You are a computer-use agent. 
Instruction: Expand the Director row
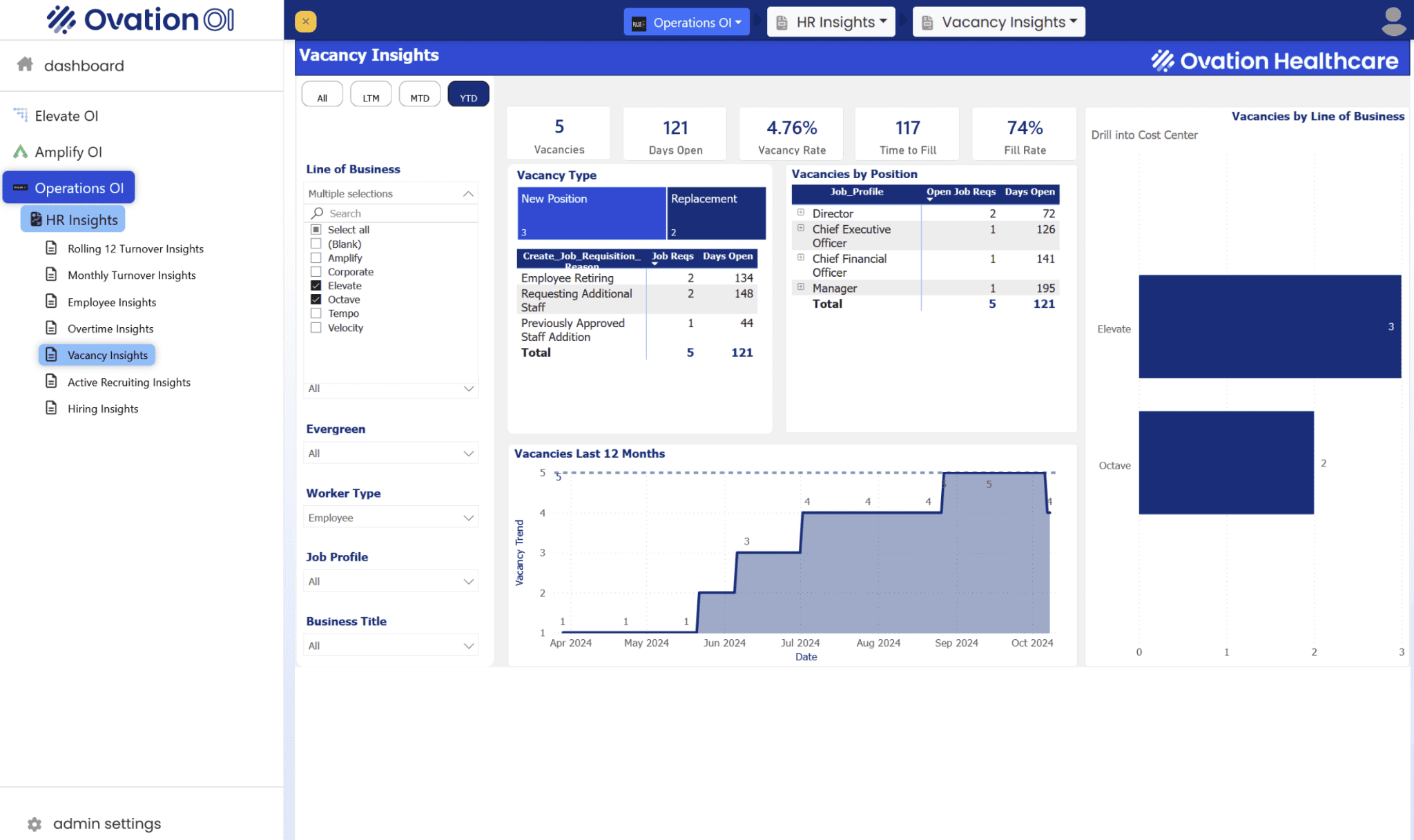coord(801,213)
